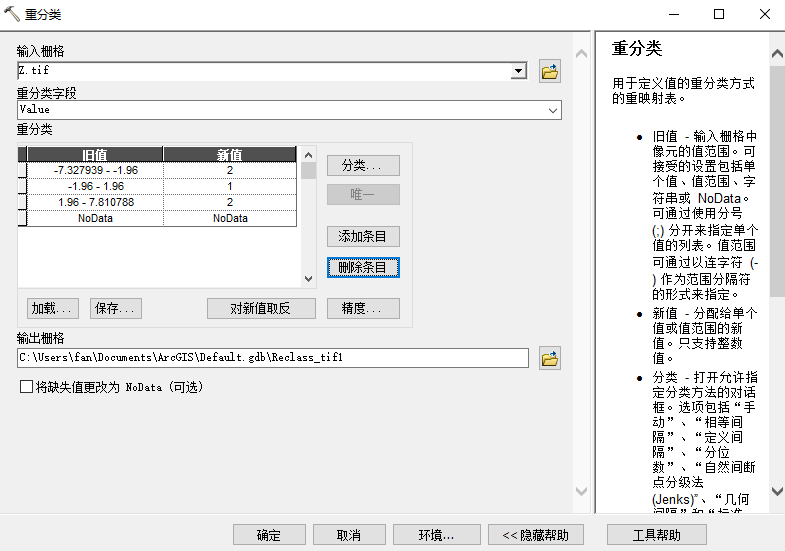Click main dialog scroll up arrow
This screenshot has height=551, width=785.
581,53
